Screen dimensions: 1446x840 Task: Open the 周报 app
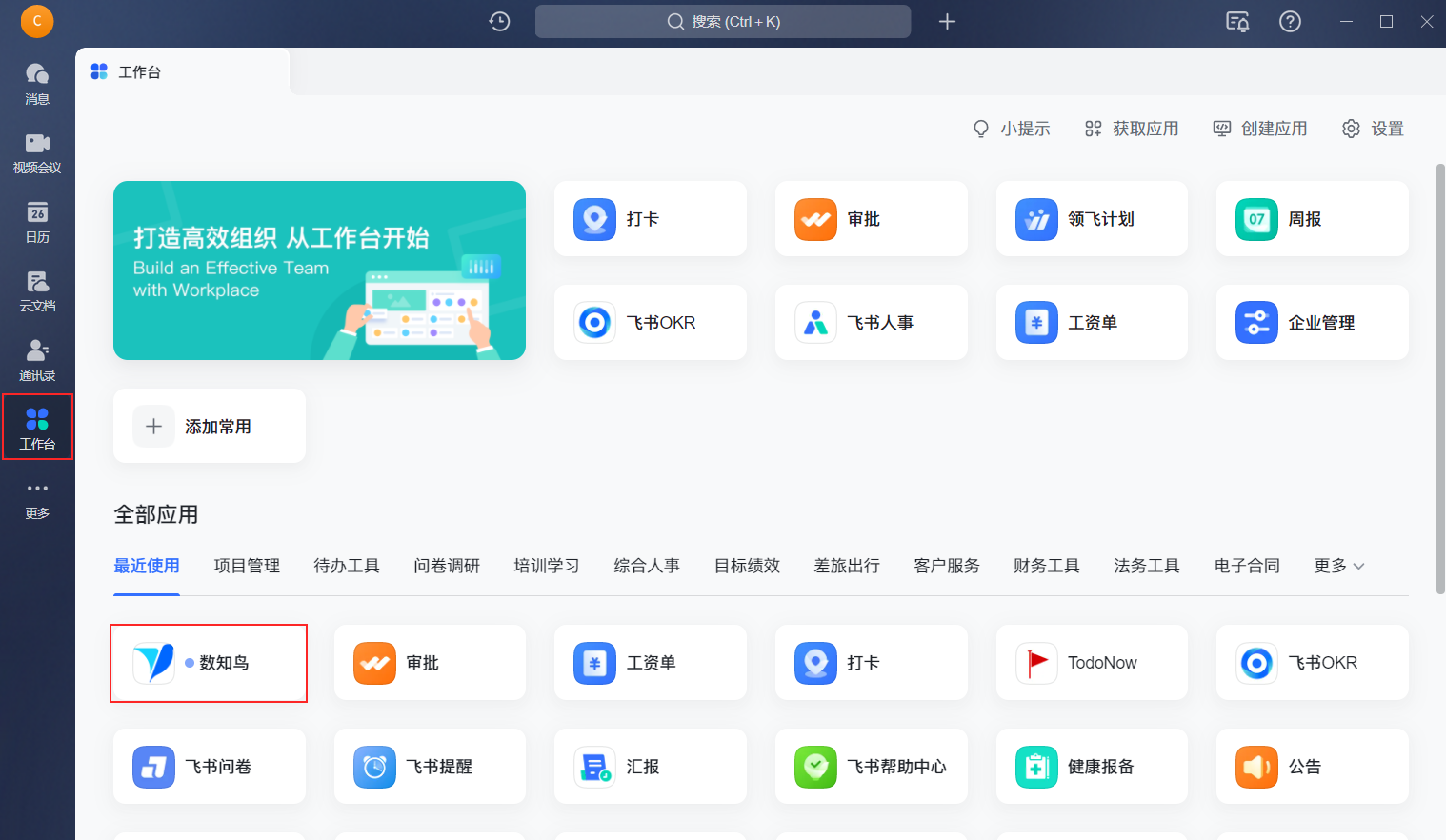pyautogui.click(x=1313, y=219)
